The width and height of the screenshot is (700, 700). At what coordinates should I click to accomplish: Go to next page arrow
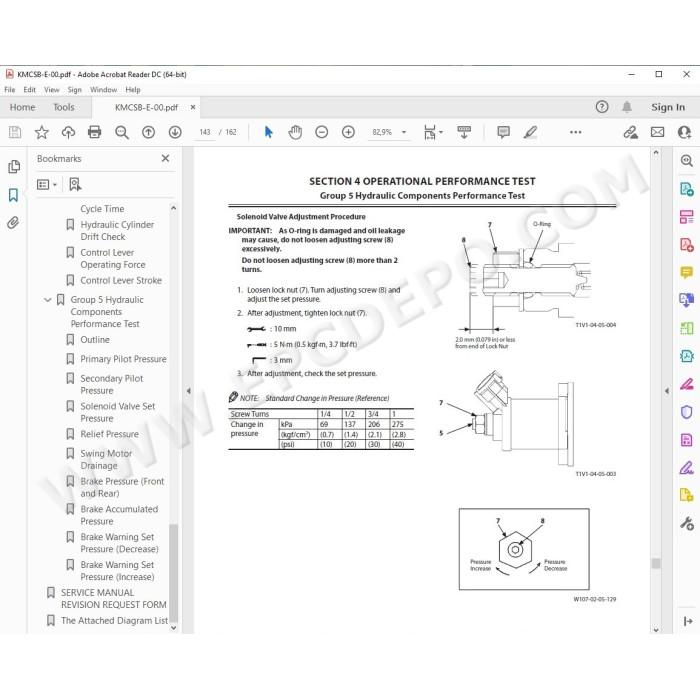tap(175, 132)
